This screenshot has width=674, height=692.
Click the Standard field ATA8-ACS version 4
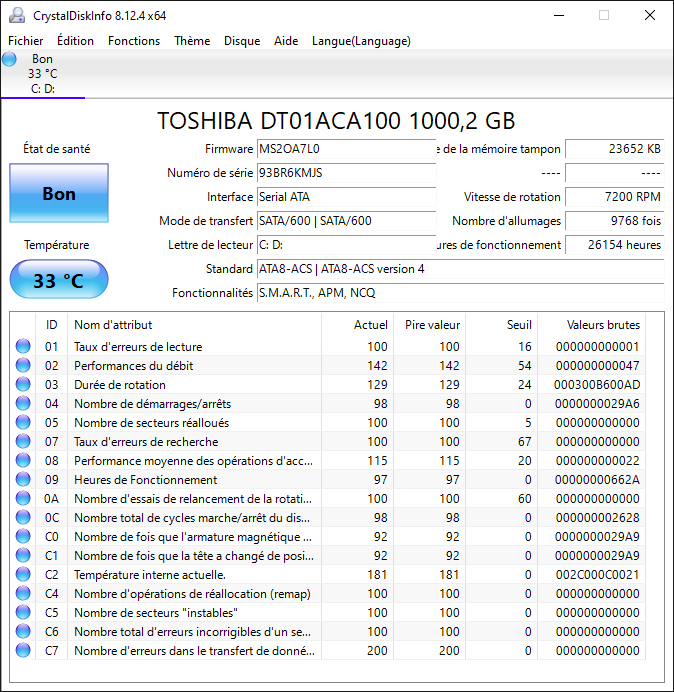tap(460, 269)
